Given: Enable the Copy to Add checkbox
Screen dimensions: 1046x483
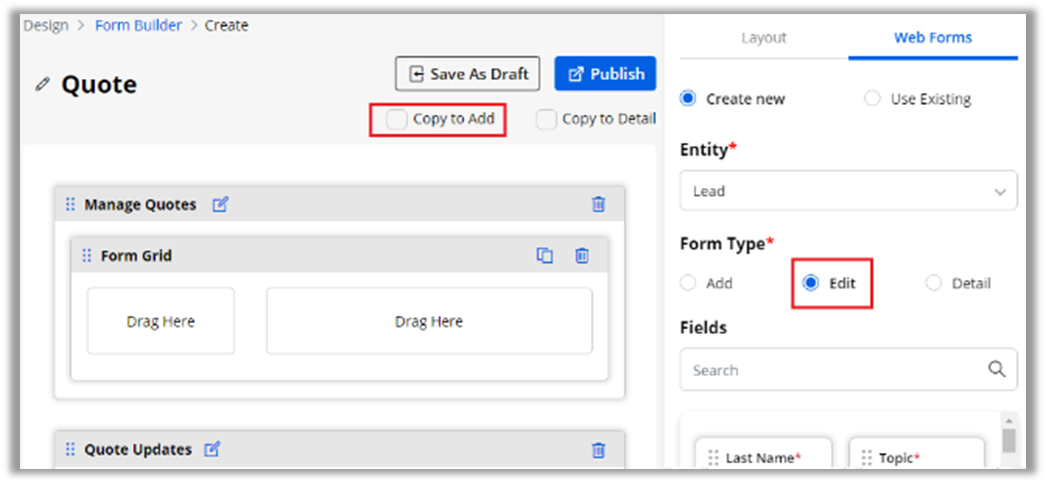Looking at the screenshot, I should click(x=397, y=119).
